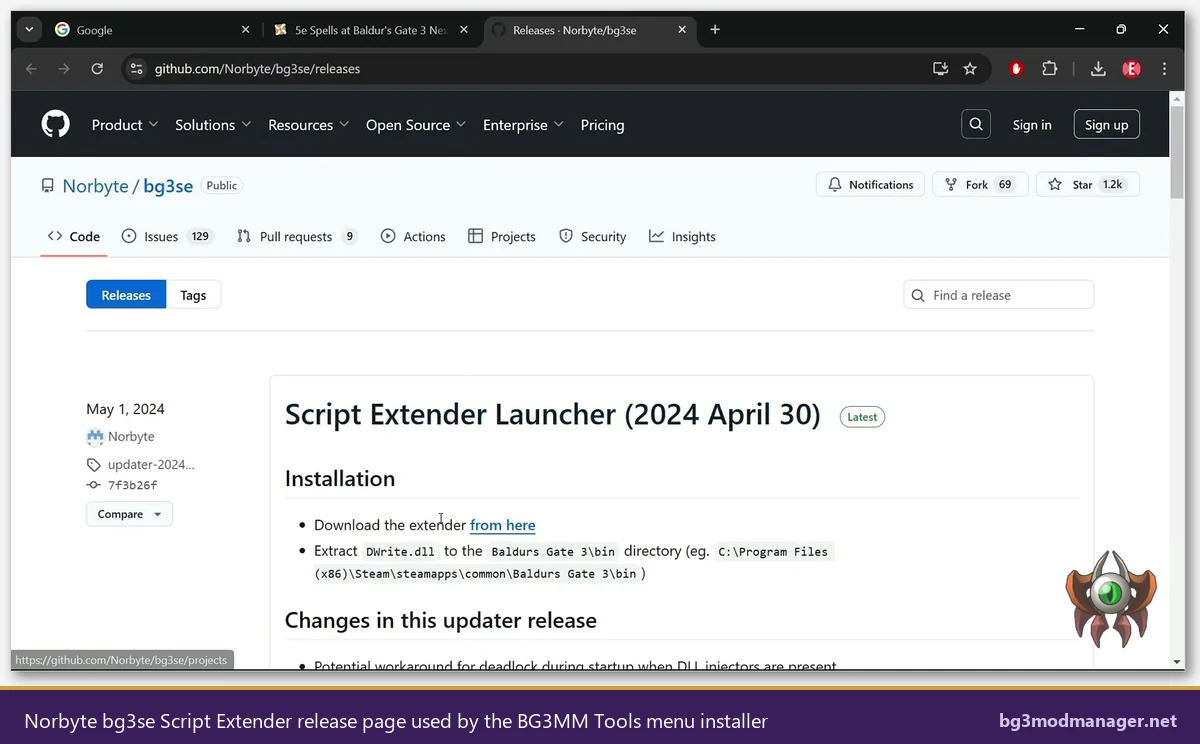
Task: Expand the Compare dropdown
Action: 129,514
